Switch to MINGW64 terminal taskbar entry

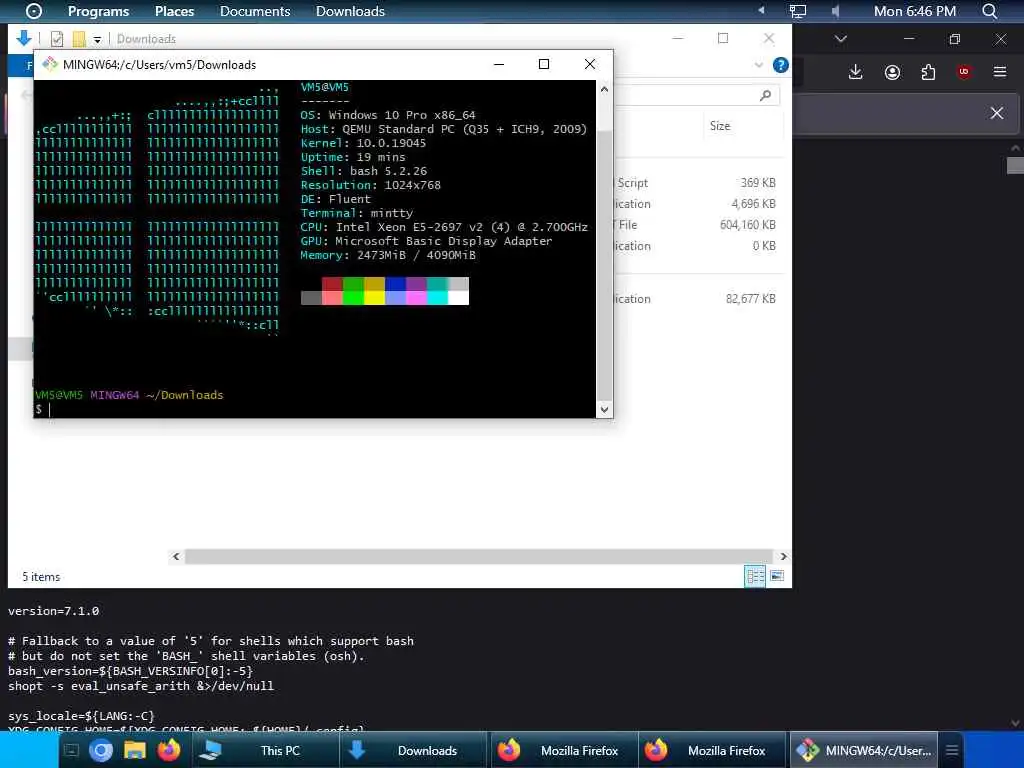864,750
